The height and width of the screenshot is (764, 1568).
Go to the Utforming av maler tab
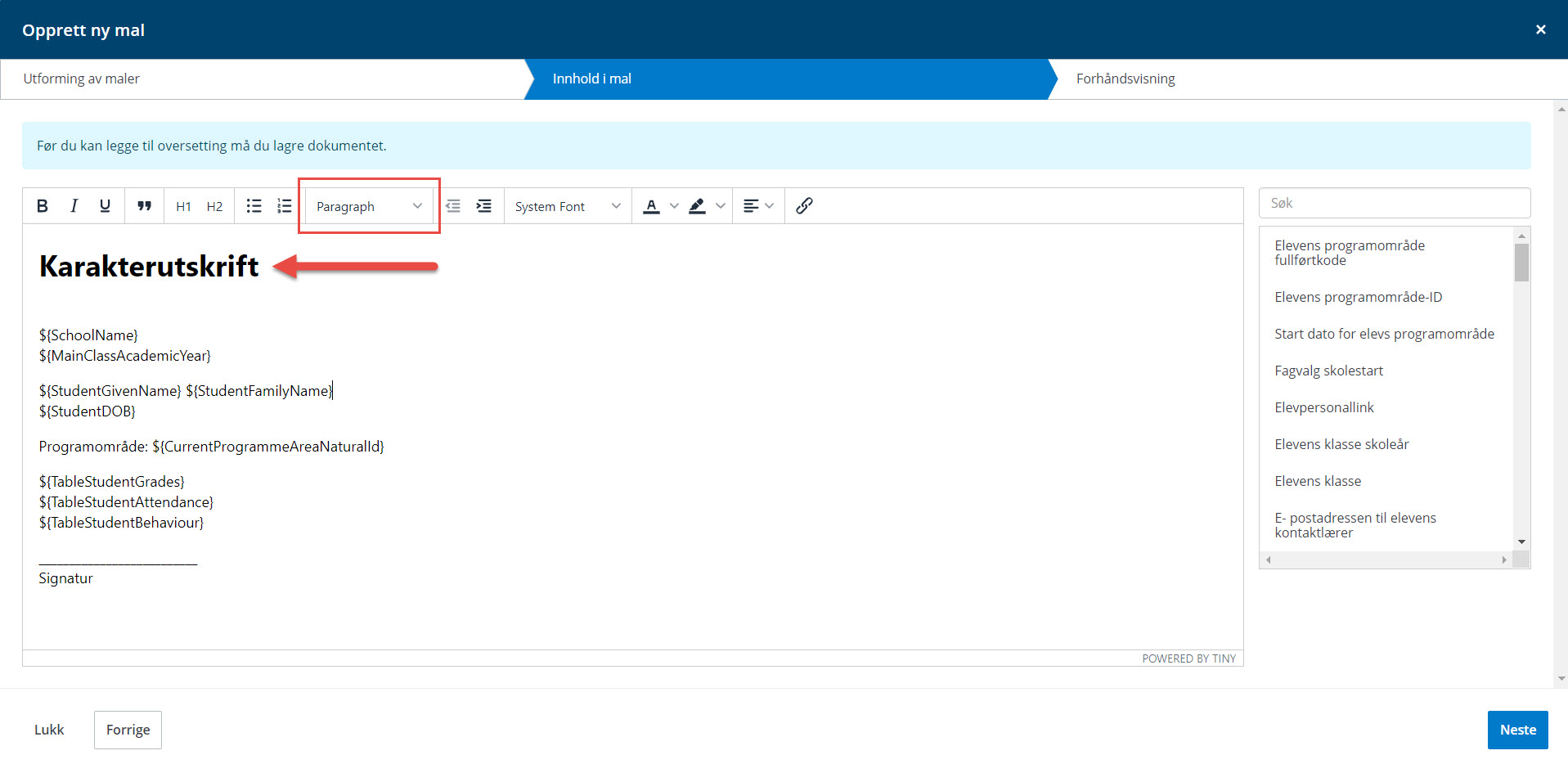[82, 79]
